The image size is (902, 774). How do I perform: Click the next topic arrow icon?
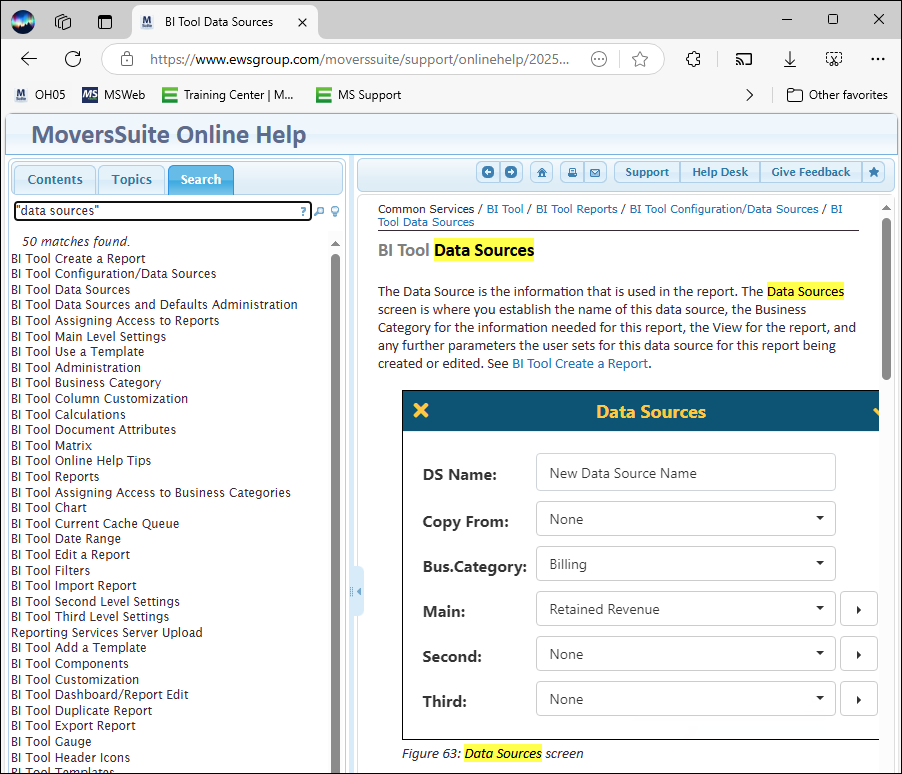coord(511,172)
